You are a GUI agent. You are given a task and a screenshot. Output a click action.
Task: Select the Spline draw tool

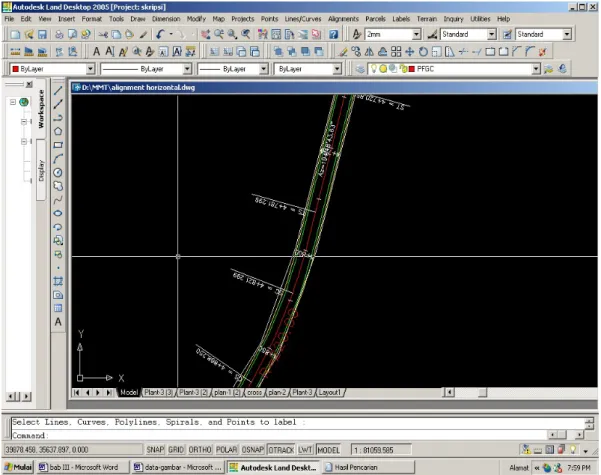click(x=58, y=200)
